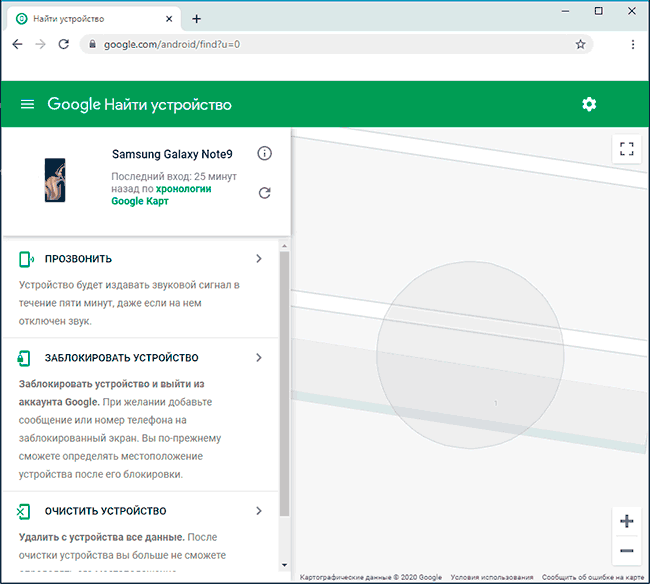Click the Samsung Galaxy Note9 thumbnail
The width and height of the screenshot is (650, 584).
coord(55,180)
